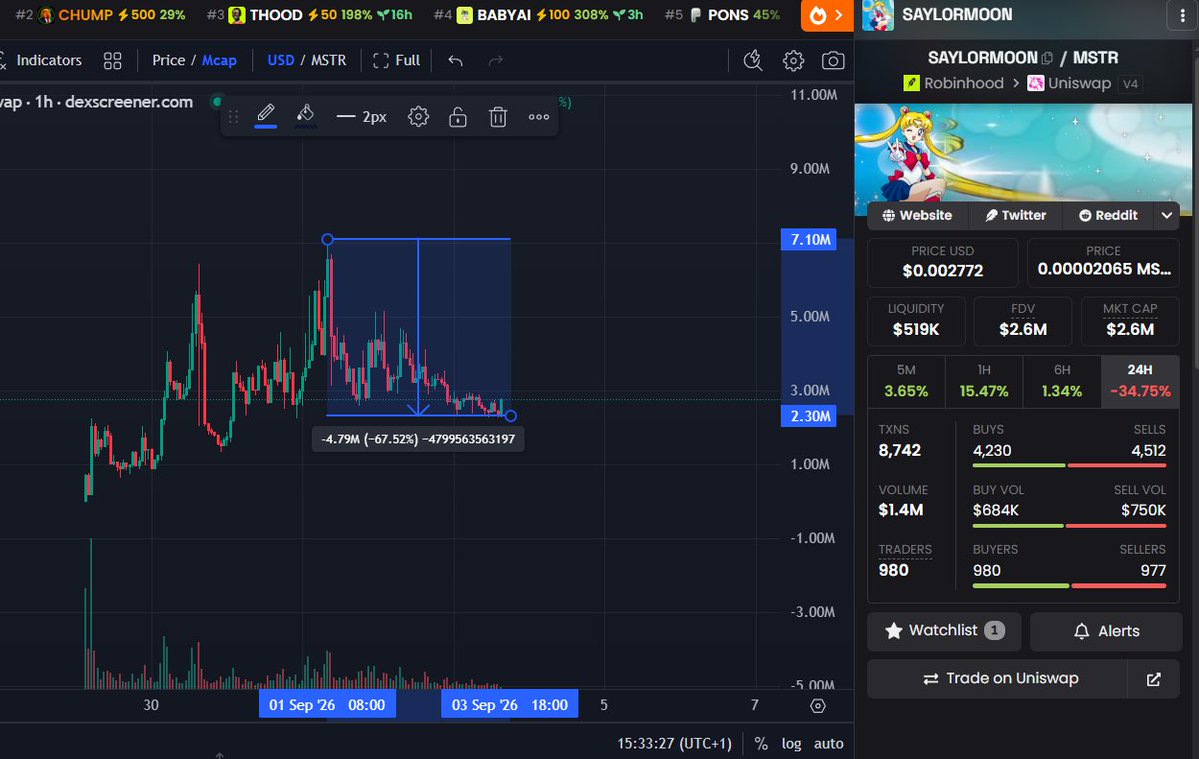
Task: Click the V4 version badge
Action: [x=1130, y=84]
